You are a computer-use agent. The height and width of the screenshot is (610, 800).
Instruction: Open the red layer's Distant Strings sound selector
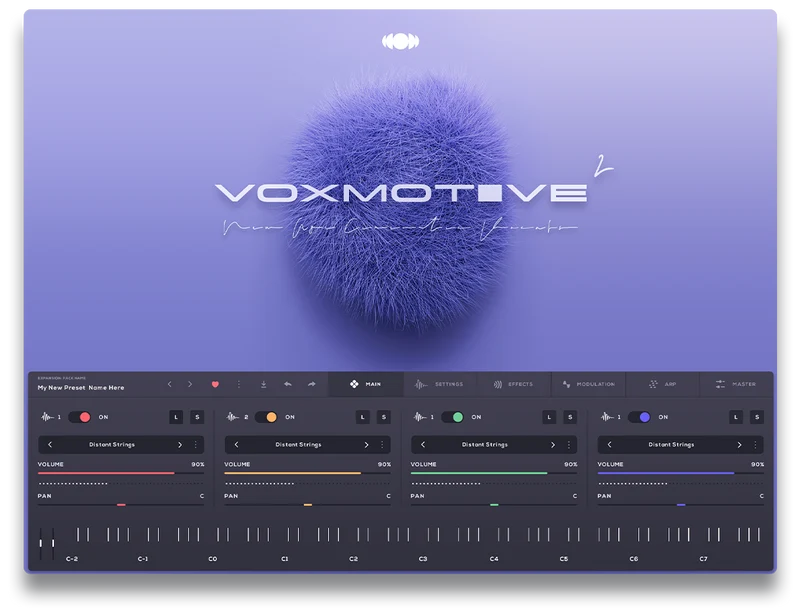click(x=121, y=445)
